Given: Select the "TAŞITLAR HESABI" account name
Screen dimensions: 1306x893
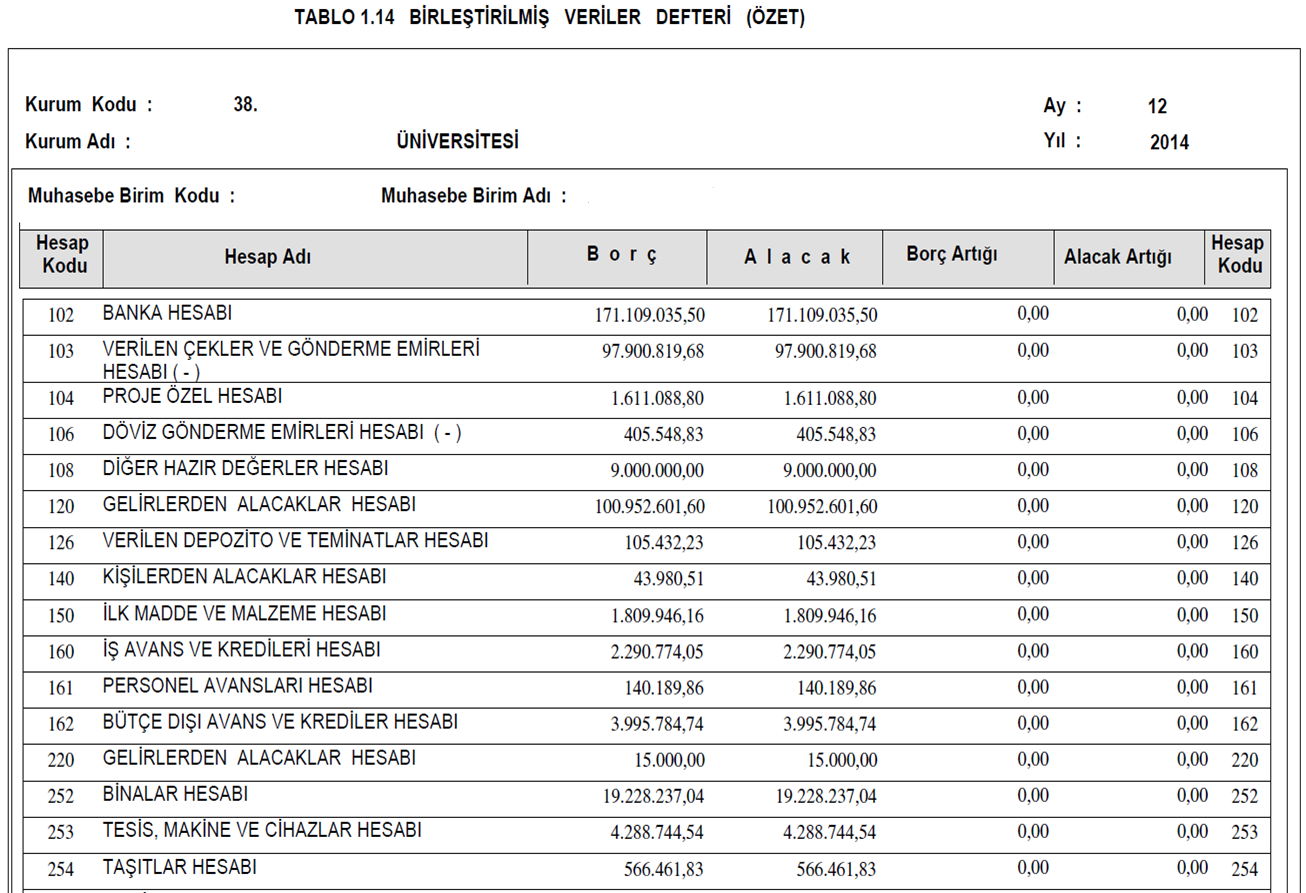Looking at the screenshot, I should point(179,866).
